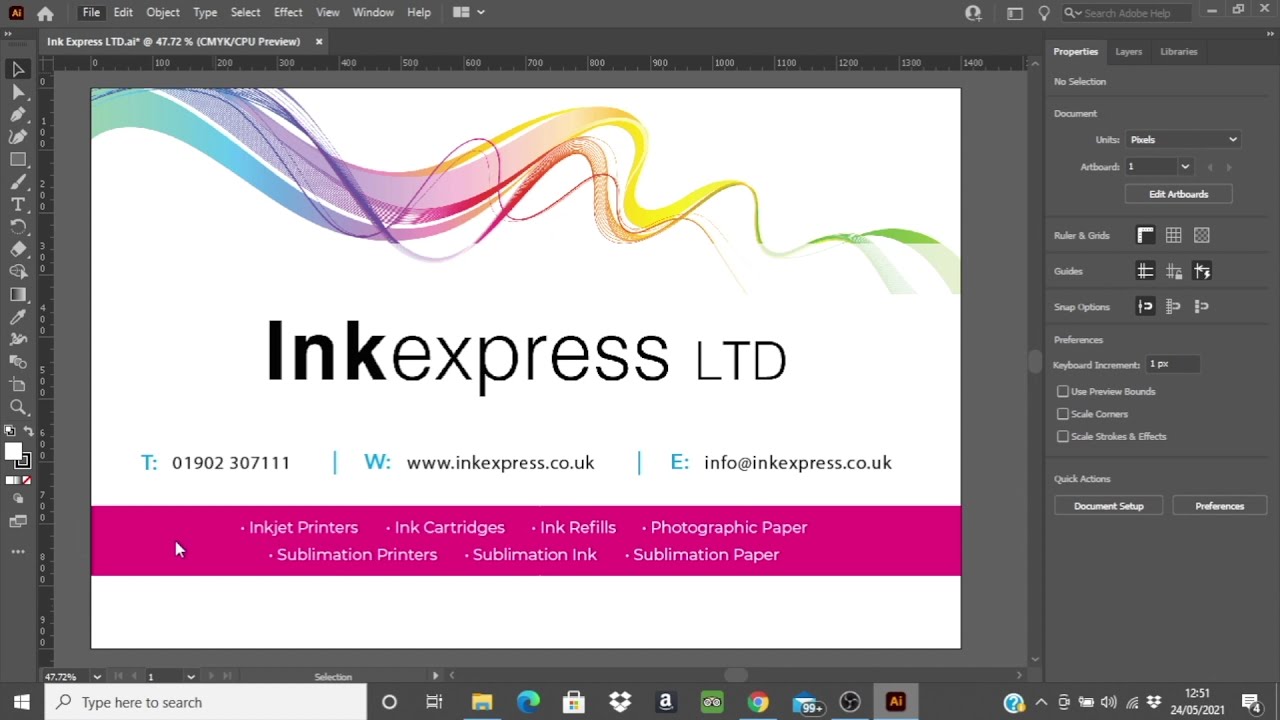Image resolution: width=1280 pixels, height=720 pixels.
Task: Select the Rotate tool
Action: tap(18, 227)
